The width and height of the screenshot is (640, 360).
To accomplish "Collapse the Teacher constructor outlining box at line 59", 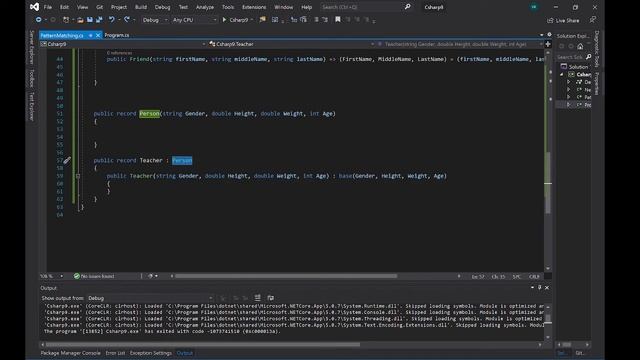I will coord(78,176).
